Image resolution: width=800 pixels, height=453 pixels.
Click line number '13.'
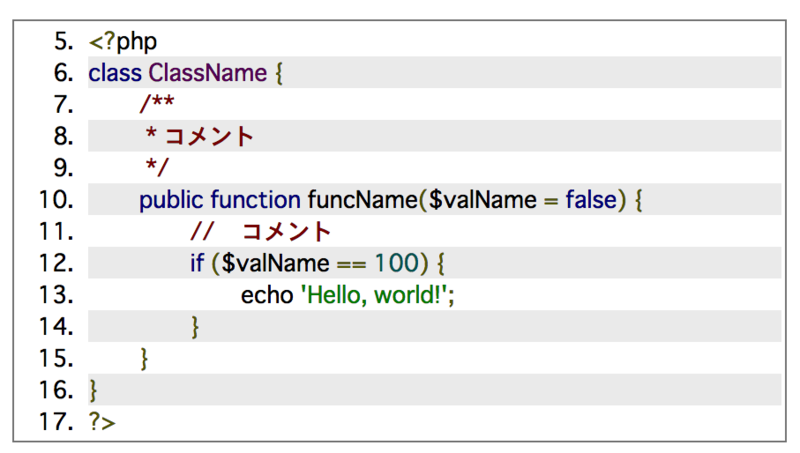coord(56,295)
